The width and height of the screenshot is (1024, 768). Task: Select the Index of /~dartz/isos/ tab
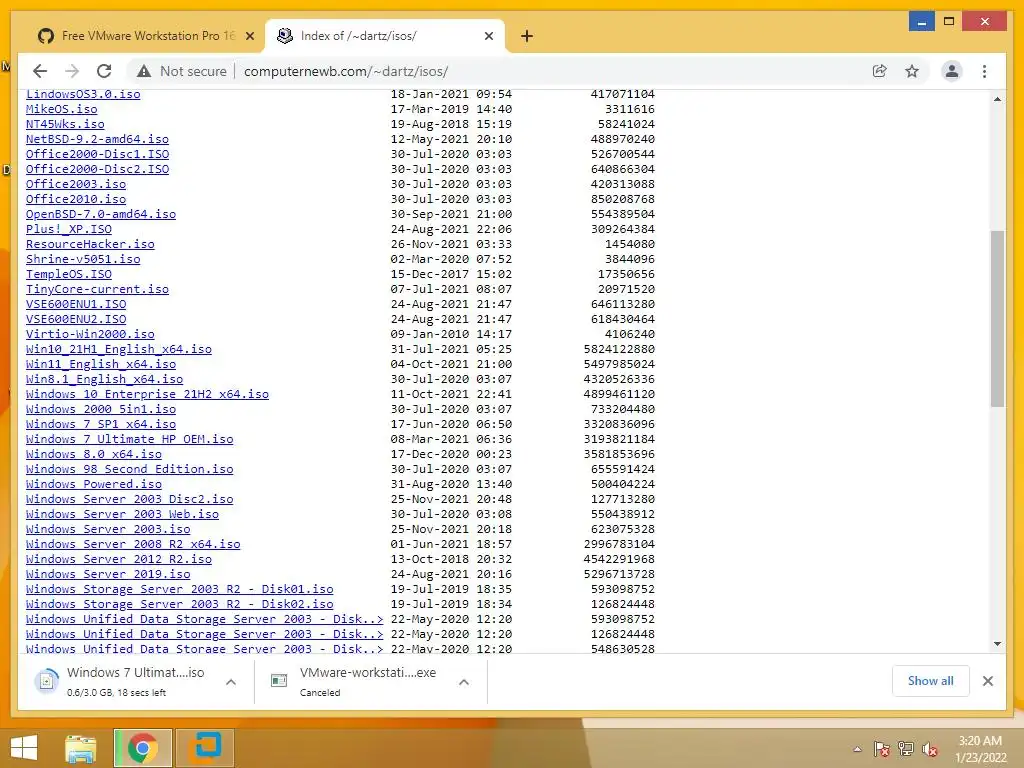click(x=385, y=36)
